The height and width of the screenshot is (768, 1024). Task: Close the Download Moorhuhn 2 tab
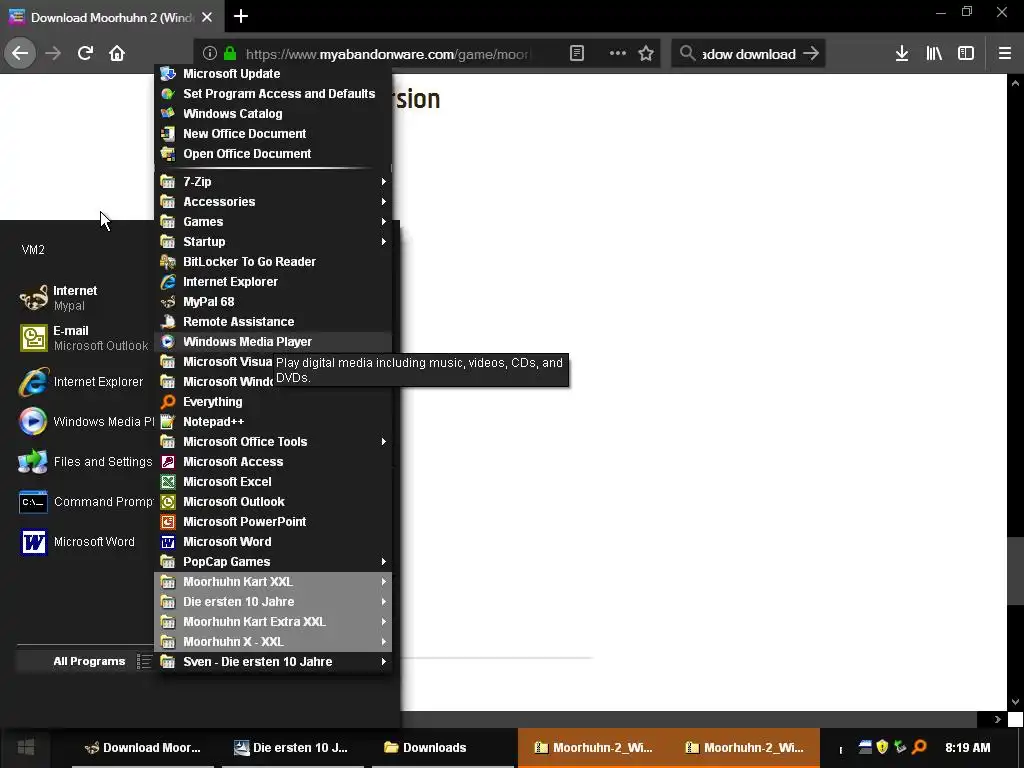(x=207, y=17)
